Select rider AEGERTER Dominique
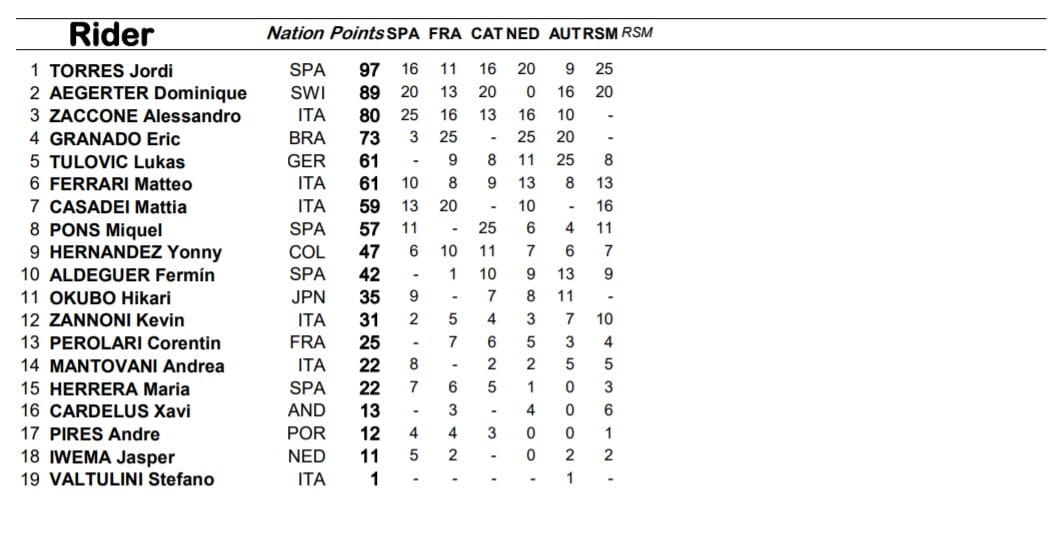Viewport: 1059px width, 533px height. [148, 94]
